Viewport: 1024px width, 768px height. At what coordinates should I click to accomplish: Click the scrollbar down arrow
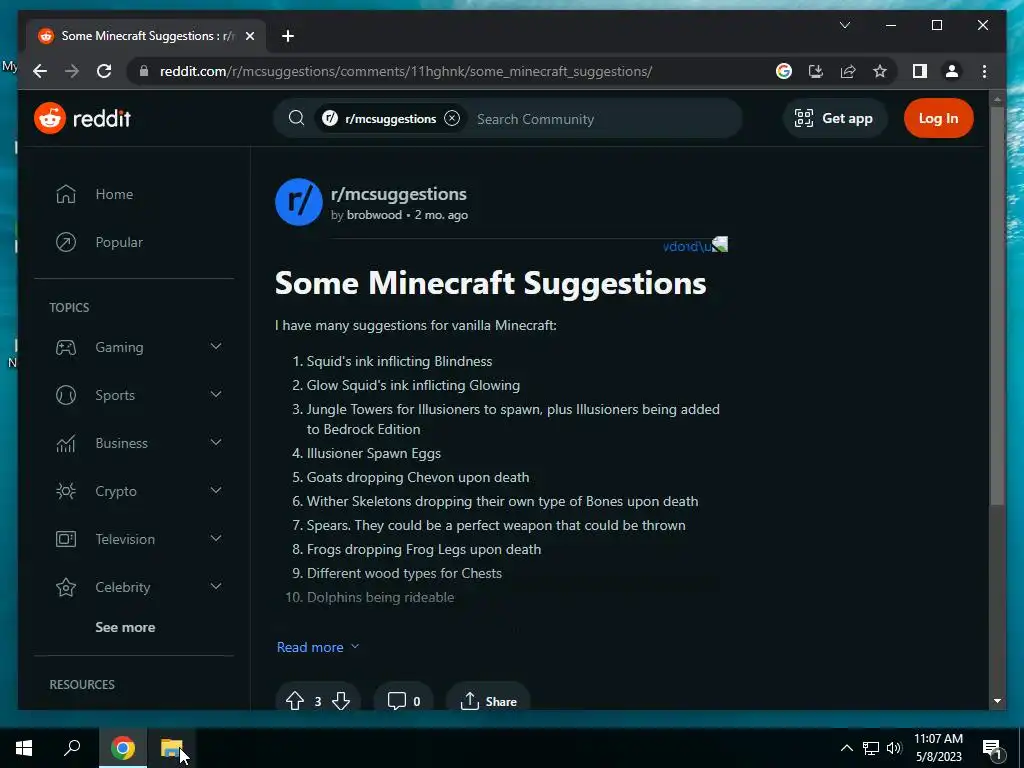(x=997, y=701)
